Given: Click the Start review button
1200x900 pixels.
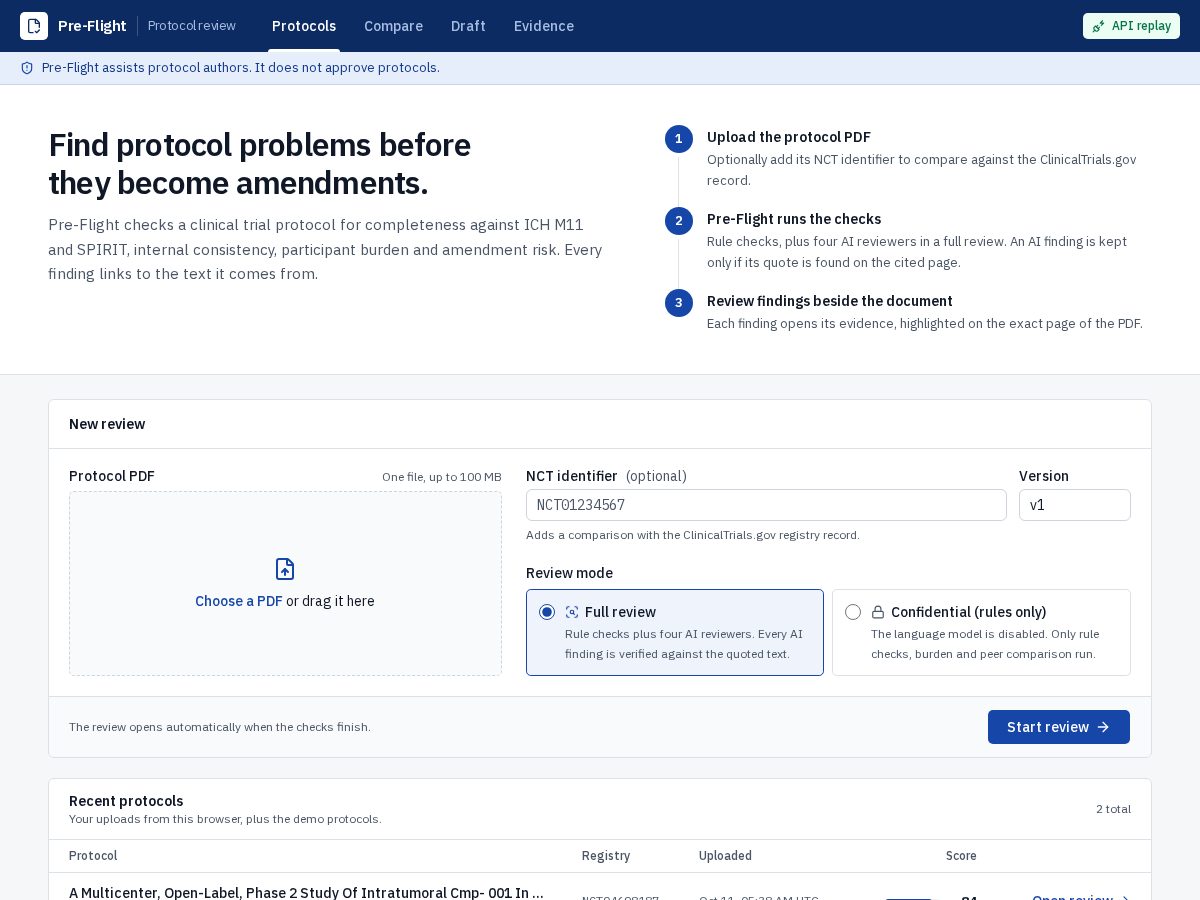Looking at the screenshot, I should pyautogui.click(x=1059, y=727).
